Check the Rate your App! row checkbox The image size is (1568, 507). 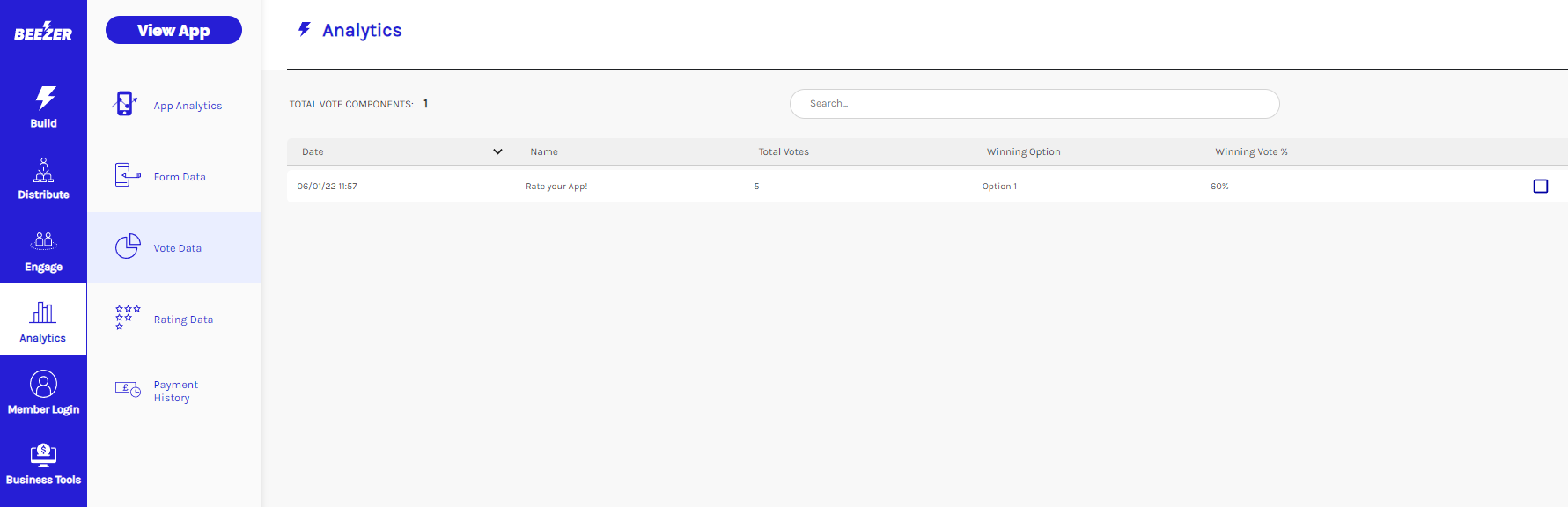(1540, 187)
